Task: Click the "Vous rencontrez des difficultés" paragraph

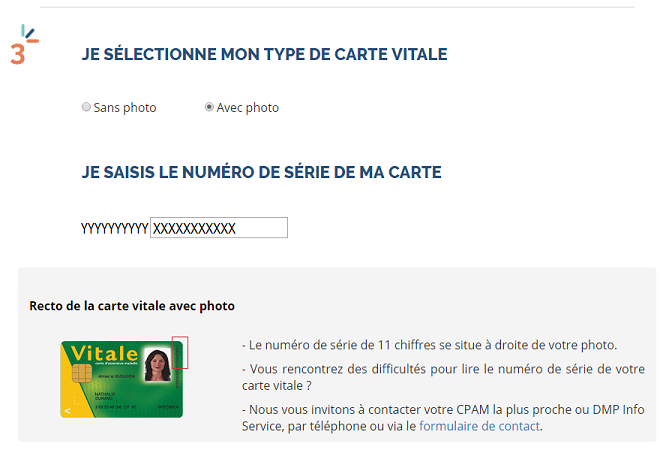Action: (x=443, y=376)
